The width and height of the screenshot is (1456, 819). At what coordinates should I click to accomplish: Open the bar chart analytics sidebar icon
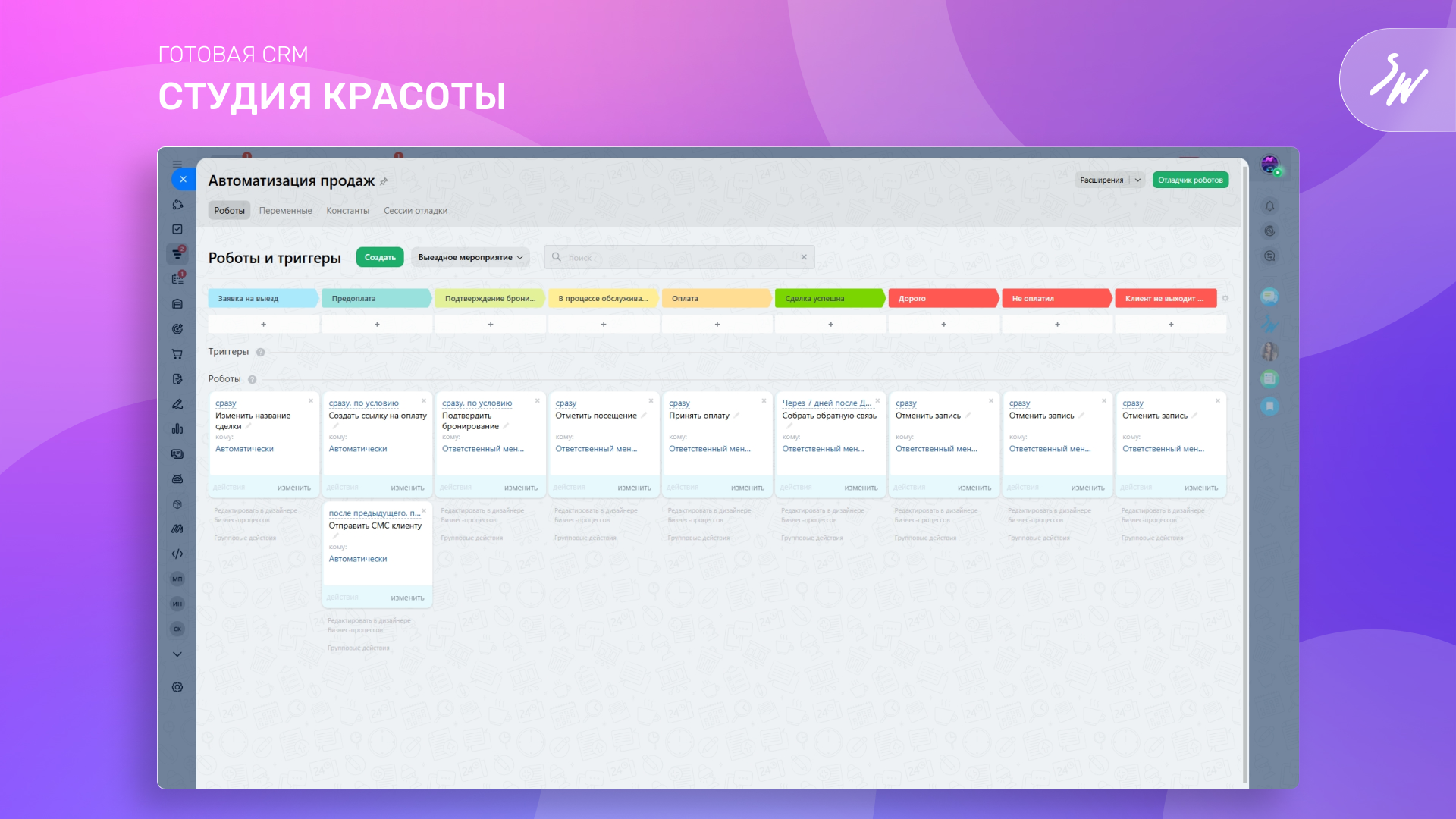tap(177, 429)
